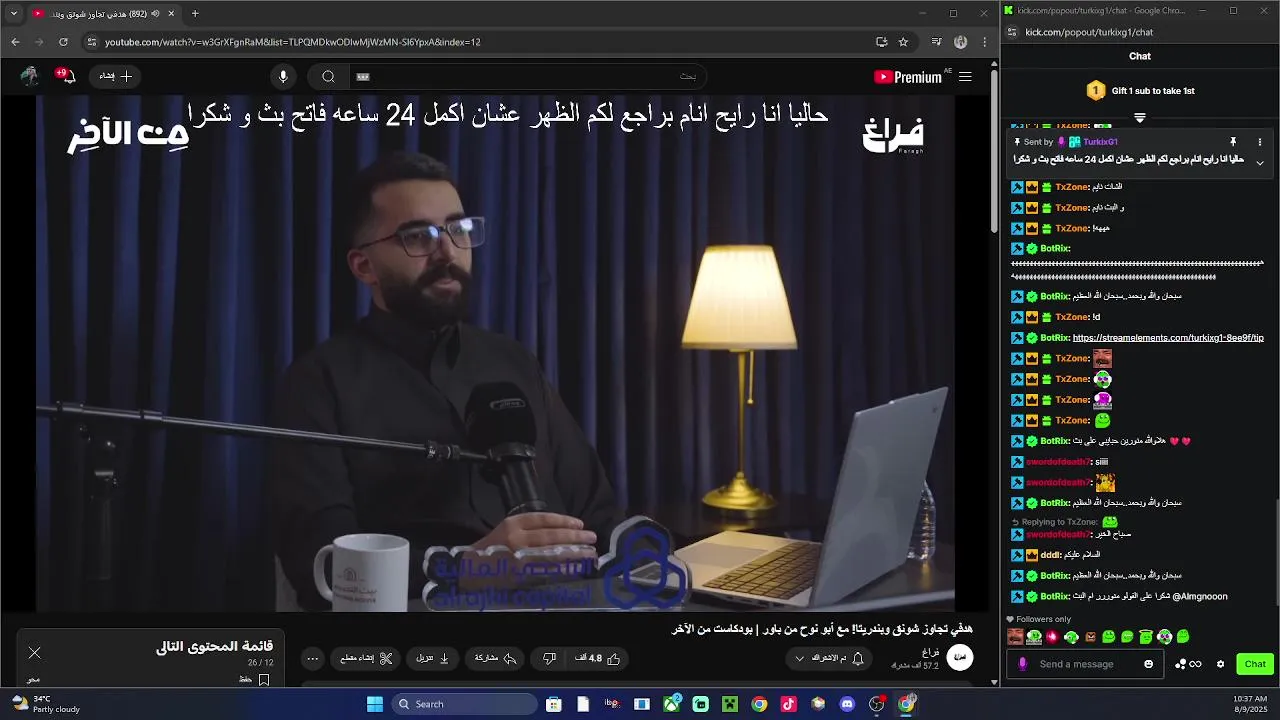The height and width of the screenshot is (720, 1280).
Task: Insert the red glowing emote in quick row
Action: [x=1052, y=636]
